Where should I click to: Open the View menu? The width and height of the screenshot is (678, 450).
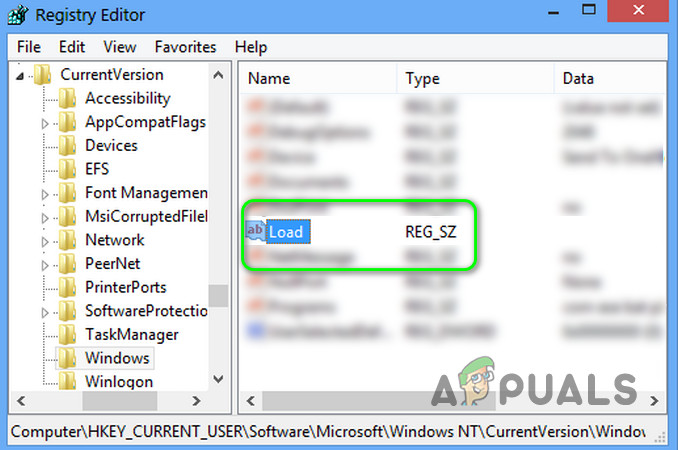point(120,47)
